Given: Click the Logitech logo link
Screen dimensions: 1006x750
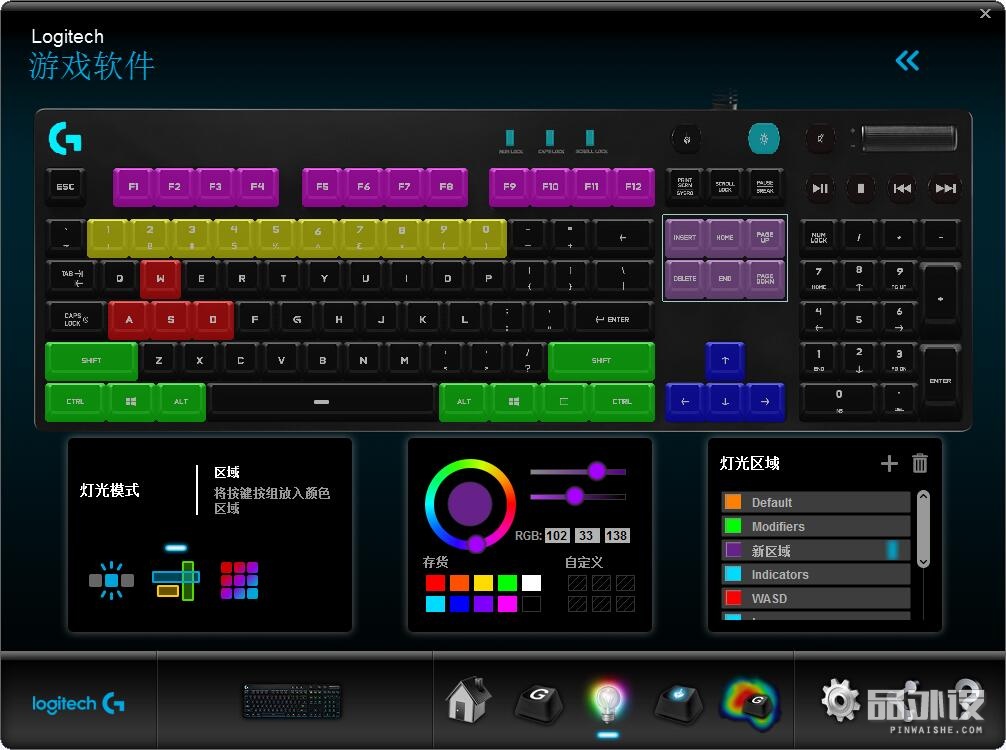Looking at the screenshot, I should (78, 704).
